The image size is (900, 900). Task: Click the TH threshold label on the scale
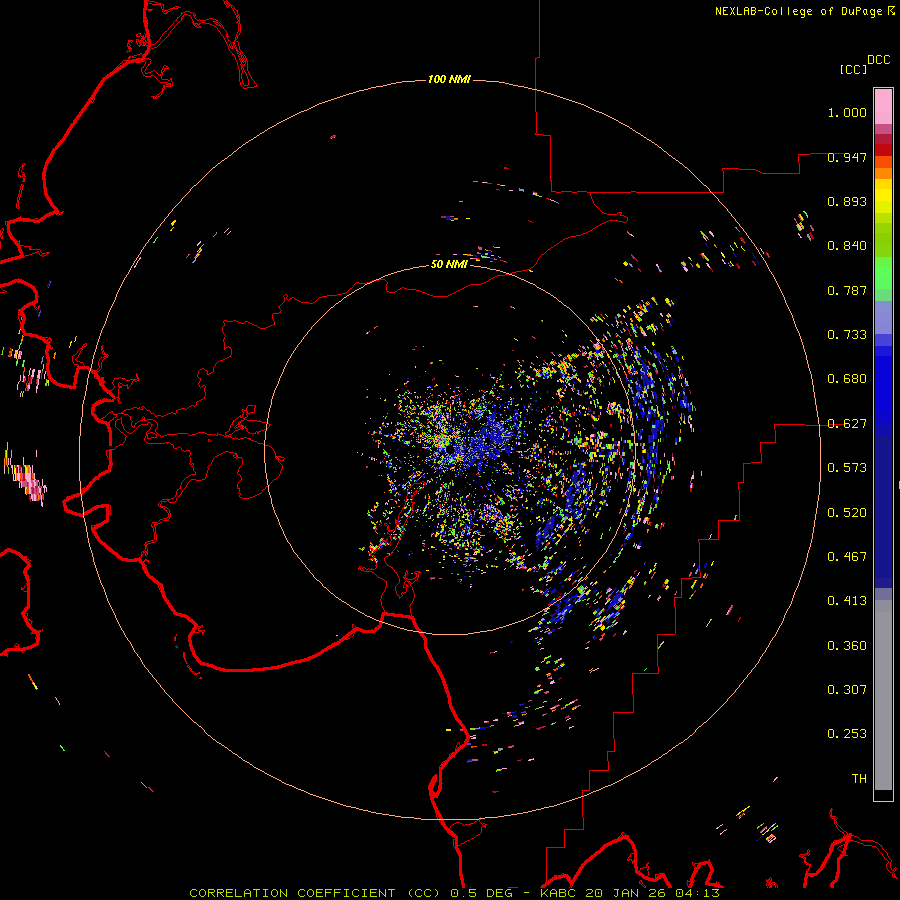pyautogui.click(x=859, y=779)
